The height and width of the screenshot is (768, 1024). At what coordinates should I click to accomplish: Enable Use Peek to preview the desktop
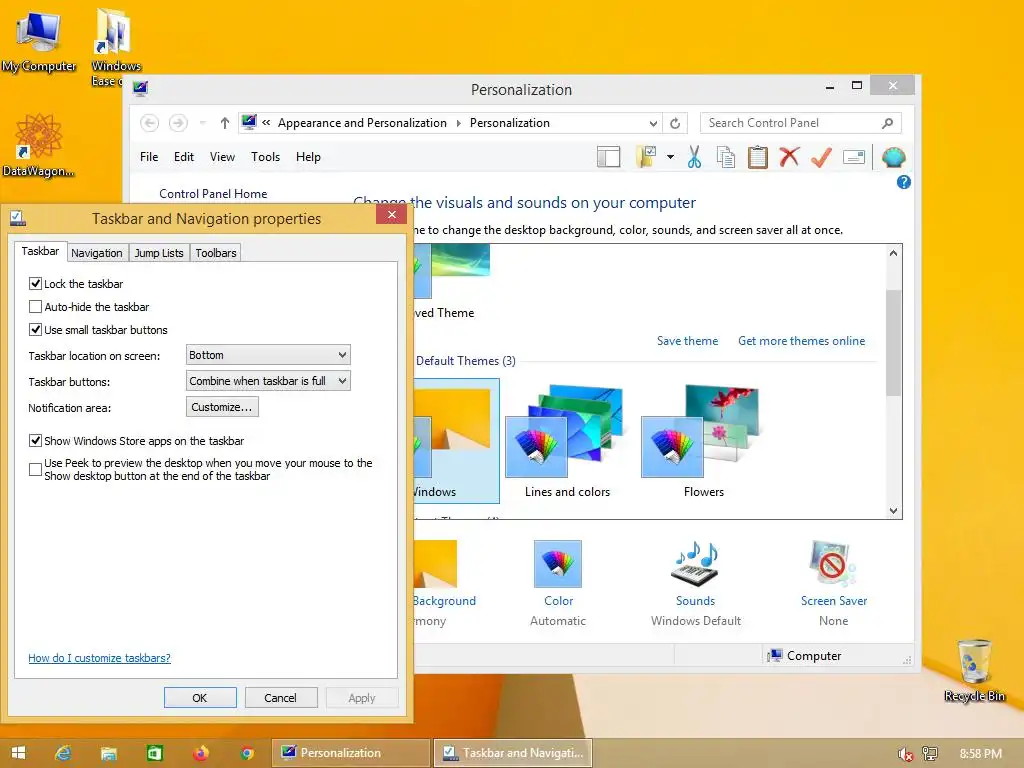[x=35, y=470]
